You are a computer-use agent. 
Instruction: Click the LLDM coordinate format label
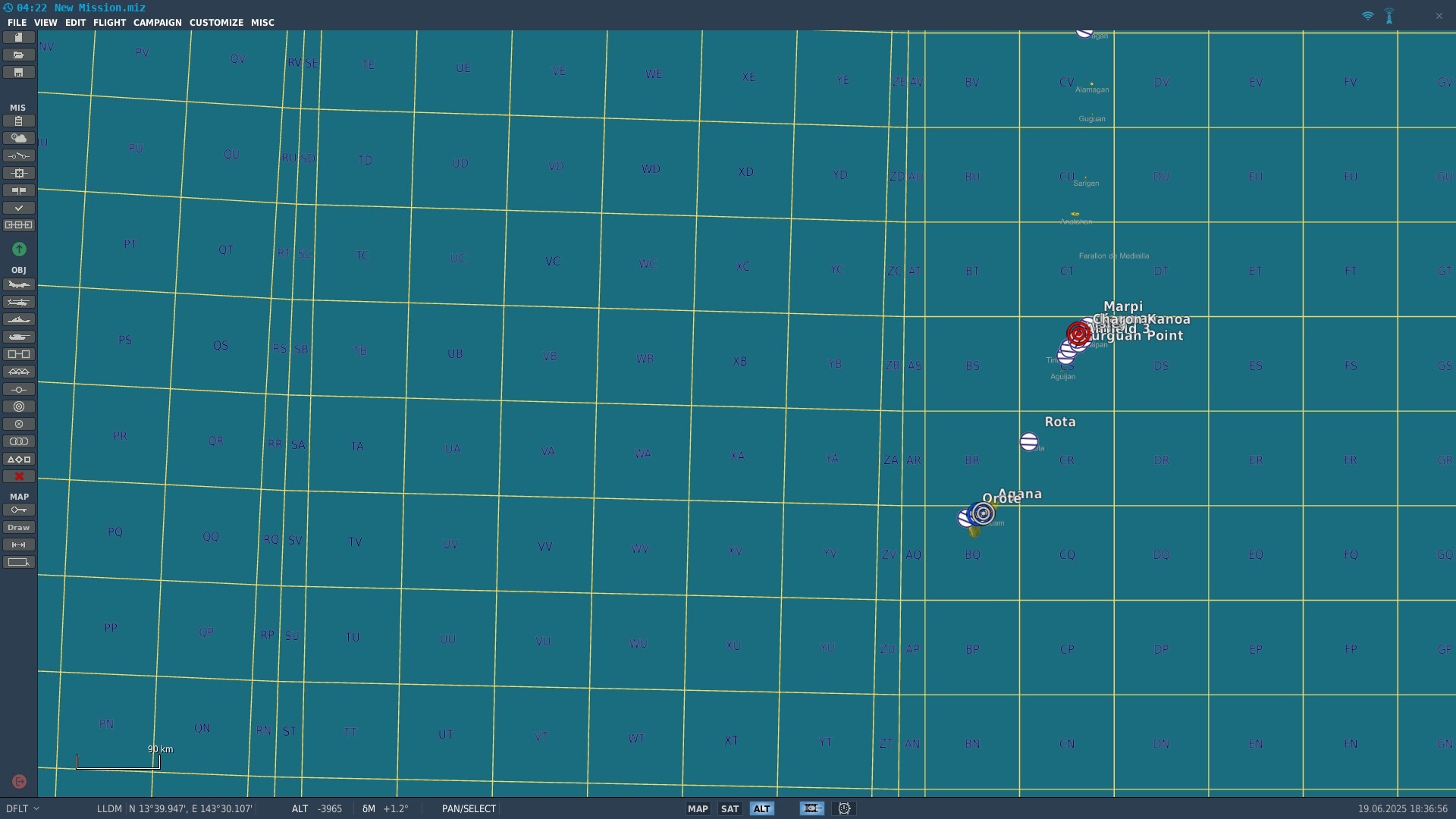pos(109,808)
